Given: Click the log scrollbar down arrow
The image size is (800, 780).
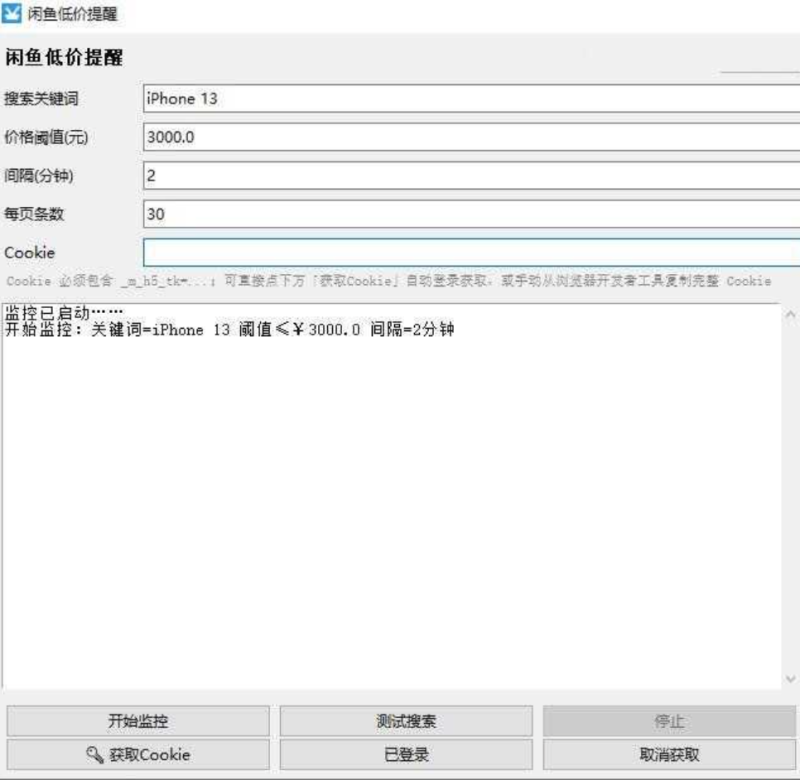Looking at the screenshot, I should [790, 678].
